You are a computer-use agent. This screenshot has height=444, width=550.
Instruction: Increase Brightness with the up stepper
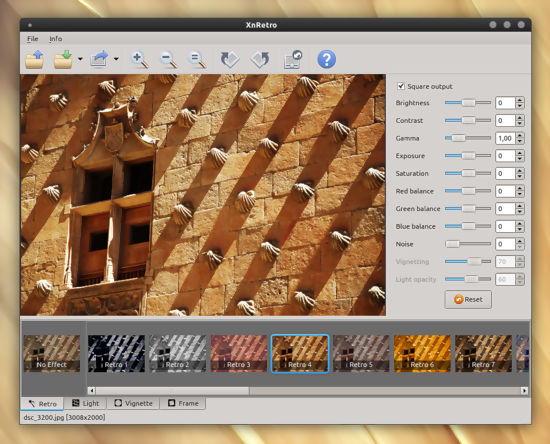pyautogui.click(x=520, y=100)
